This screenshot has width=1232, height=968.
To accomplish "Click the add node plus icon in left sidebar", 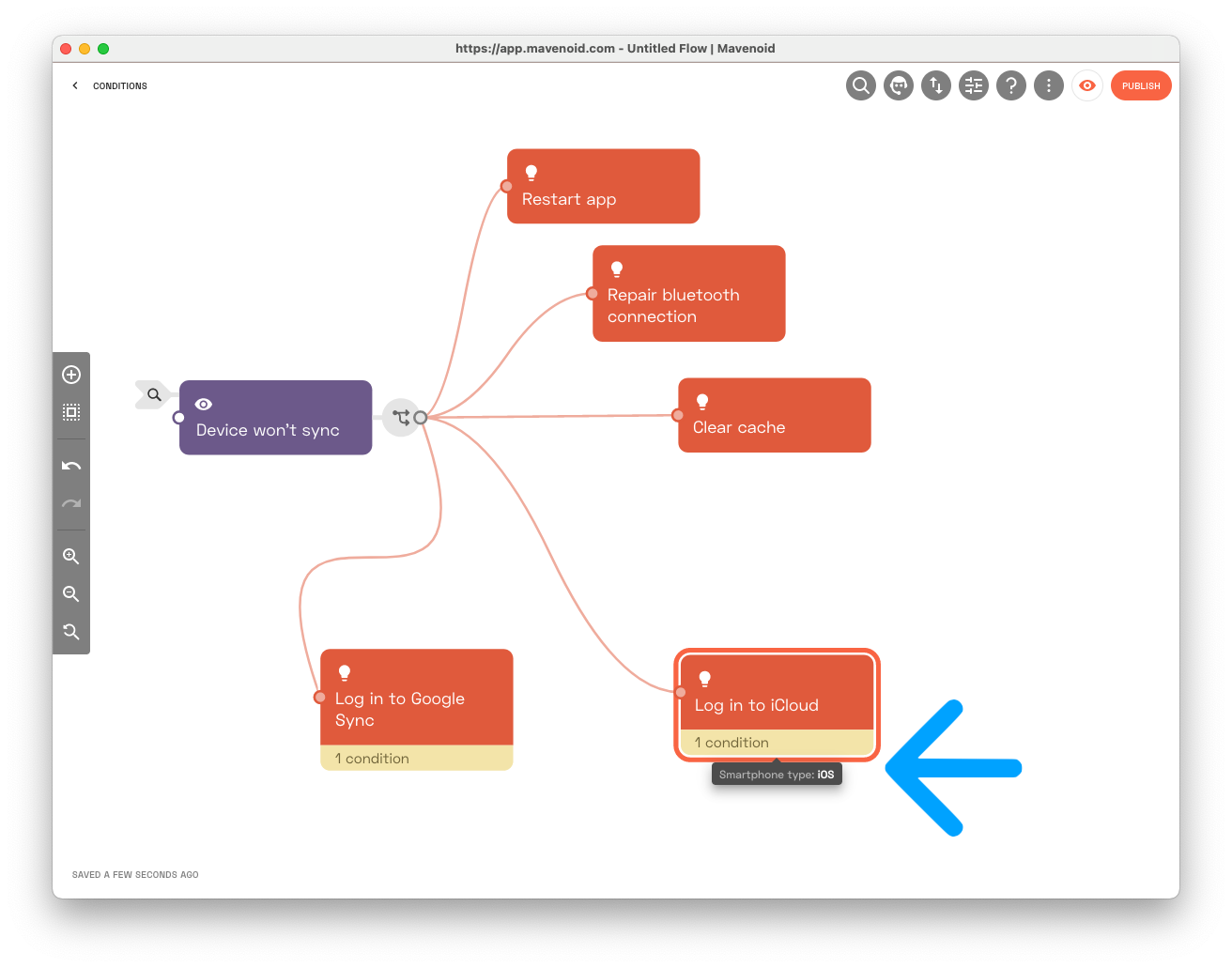I will 71,375.
